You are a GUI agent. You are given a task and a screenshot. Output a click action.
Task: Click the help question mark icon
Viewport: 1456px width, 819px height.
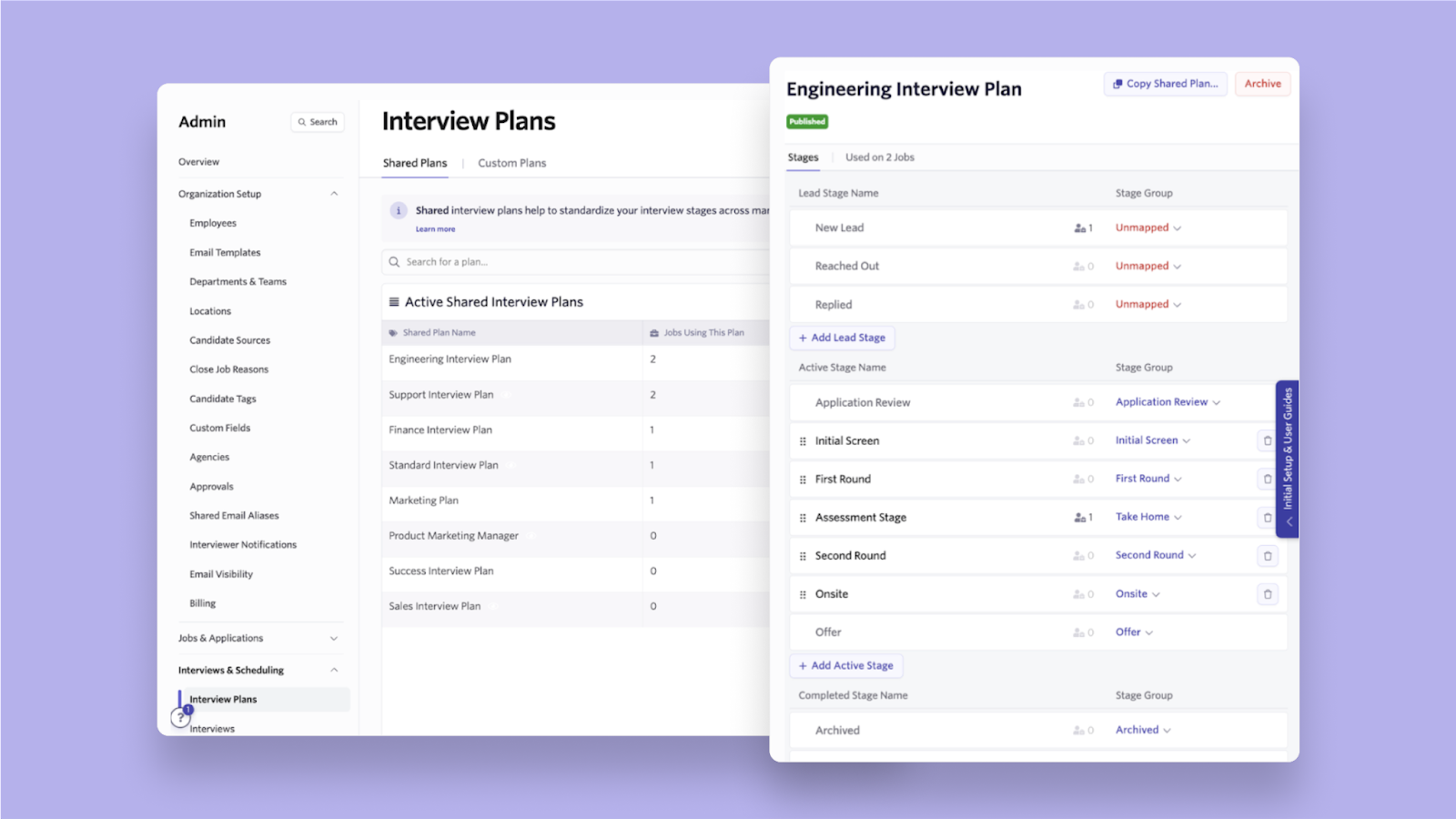[x=180, y=719]
